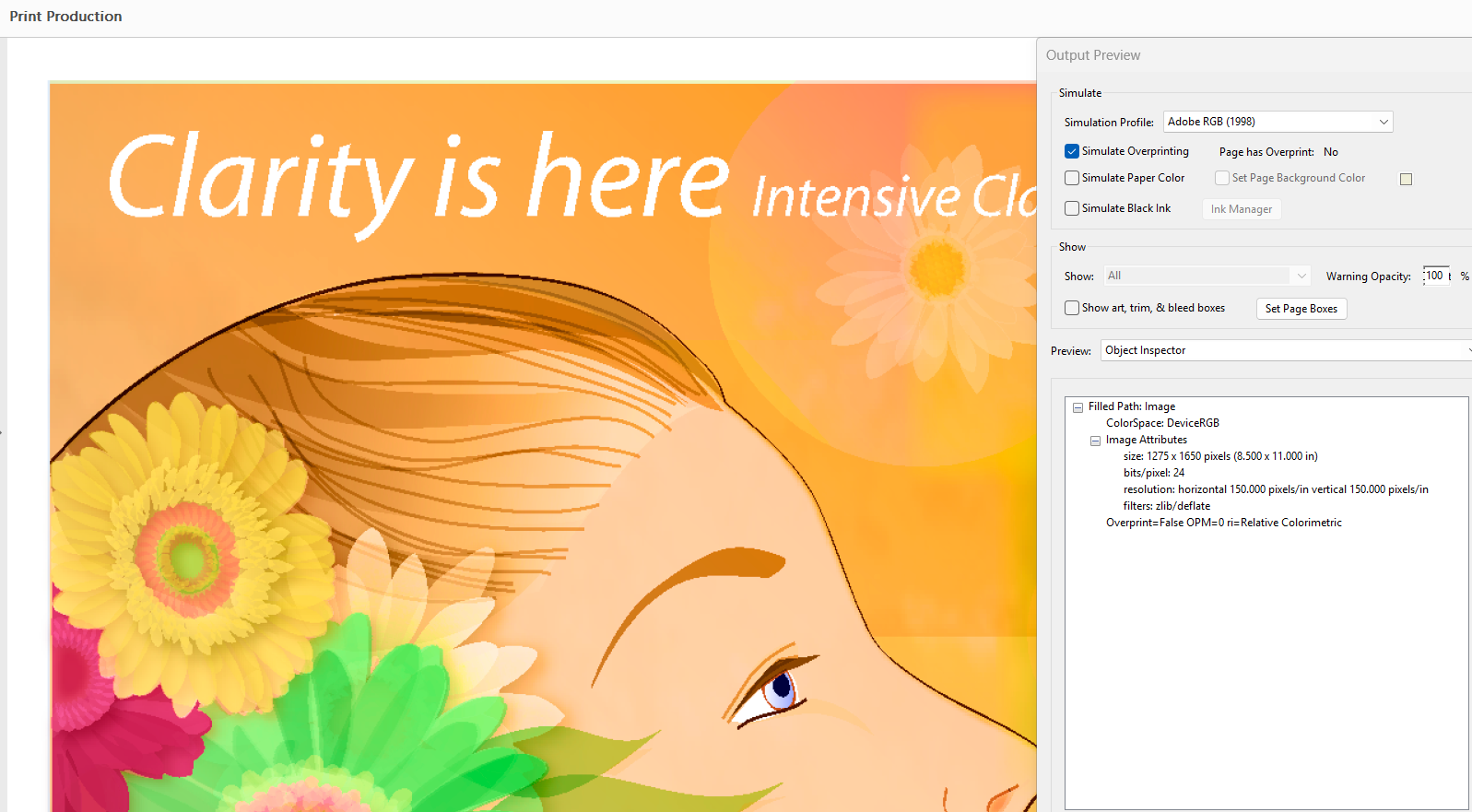Enable Simulate Black Ink checkbox
This screenshot has width=1472, height=812.
pos(1072,208)
